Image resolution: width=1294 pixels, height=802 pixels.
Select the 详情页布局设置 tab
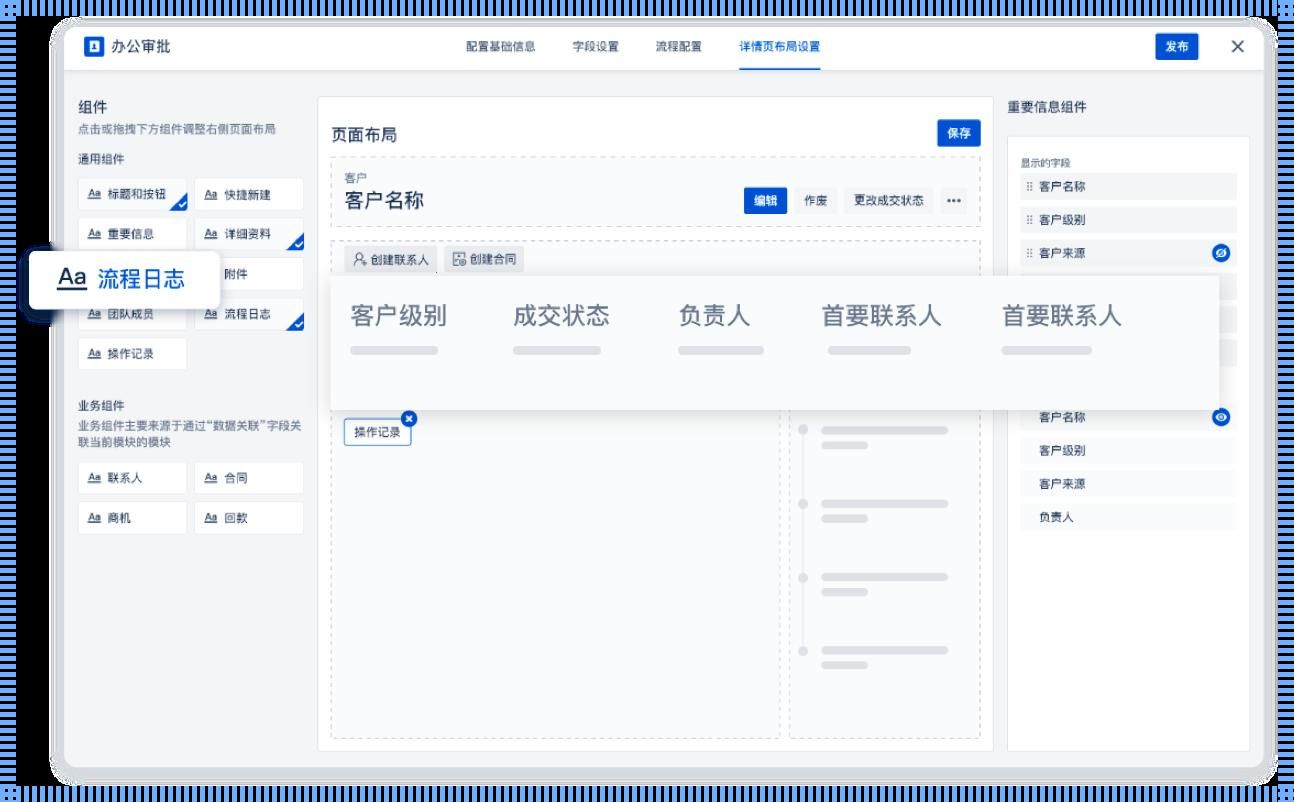click(779, 47)
